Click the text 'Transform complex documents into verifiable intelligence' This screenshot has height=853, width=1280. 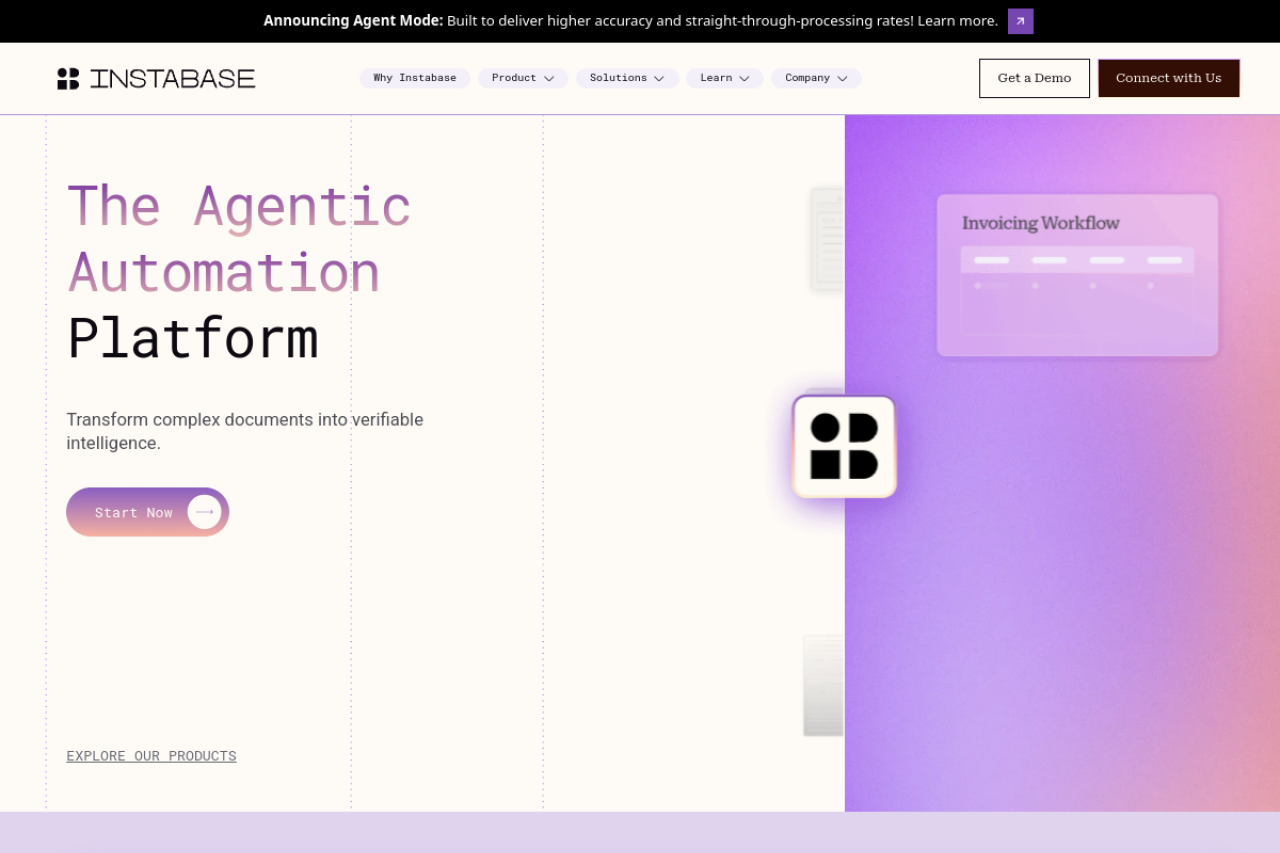245,431
